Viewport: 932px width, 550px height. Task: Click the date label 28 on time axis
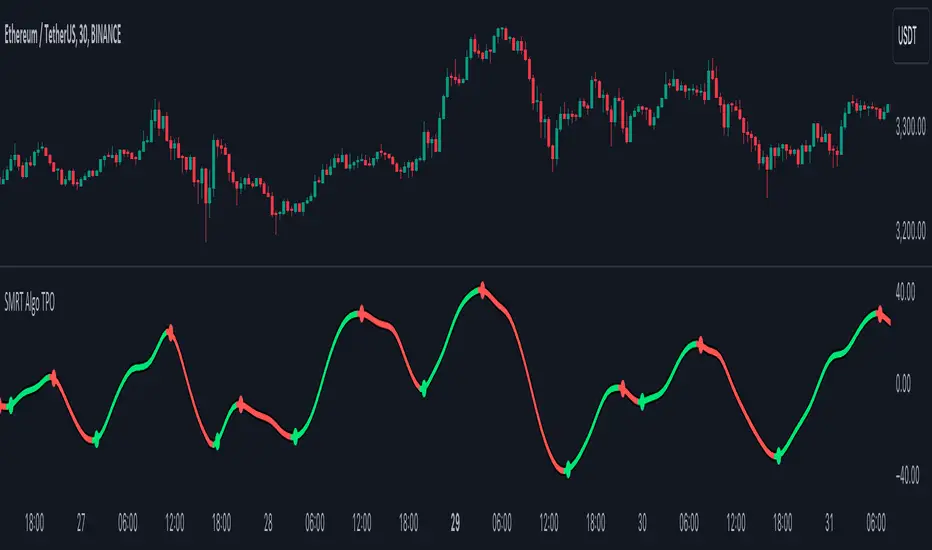click(268, 522)
